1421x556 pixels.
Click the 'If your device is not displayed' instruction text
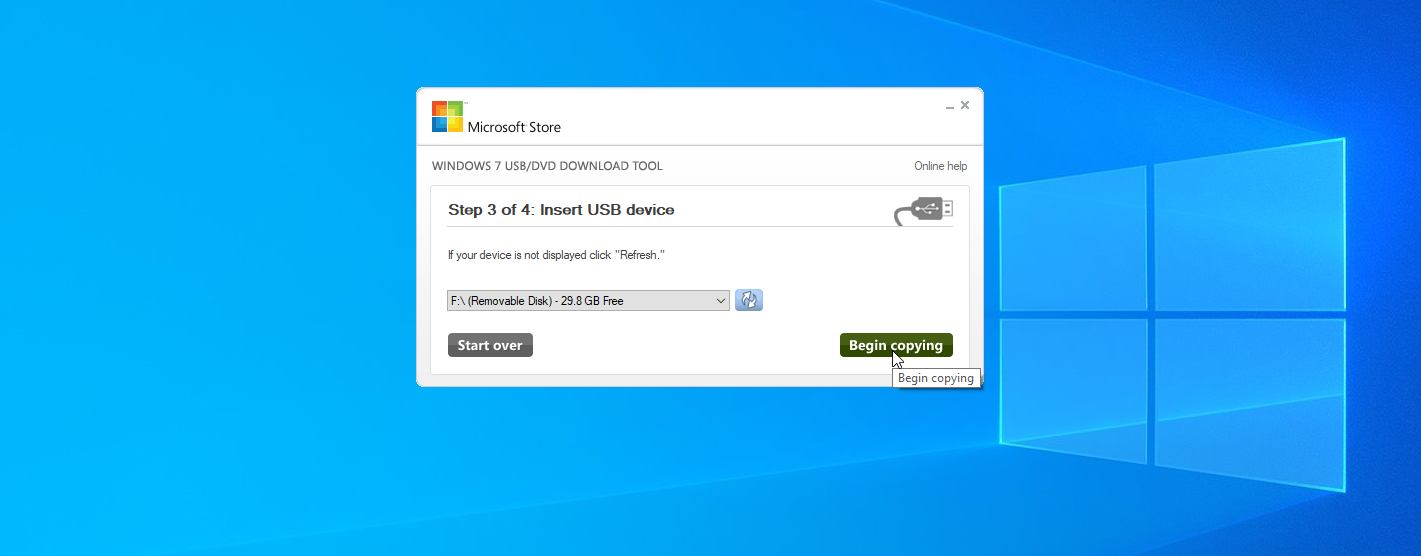[556, 255]
